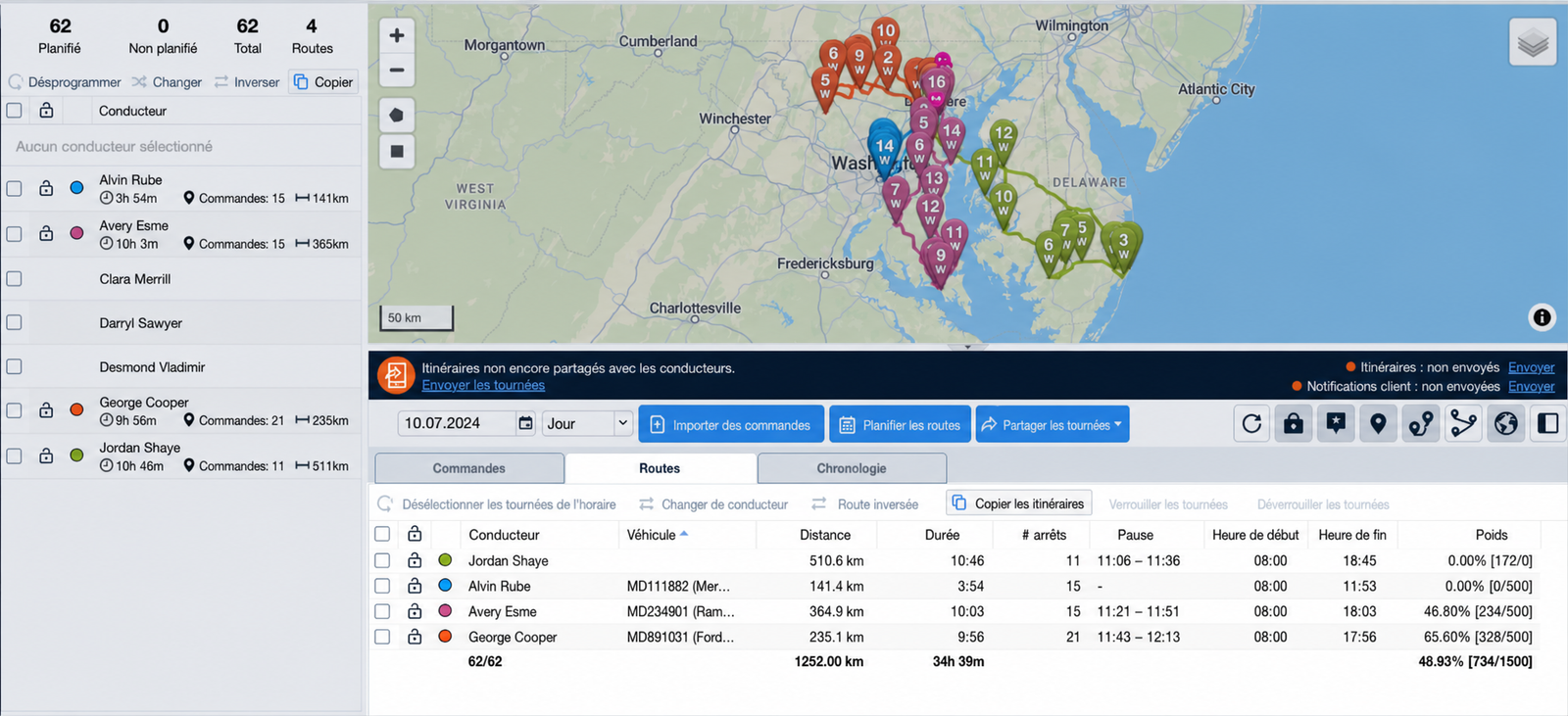Click Route inversée in routes toolbar

click(865, 504)
